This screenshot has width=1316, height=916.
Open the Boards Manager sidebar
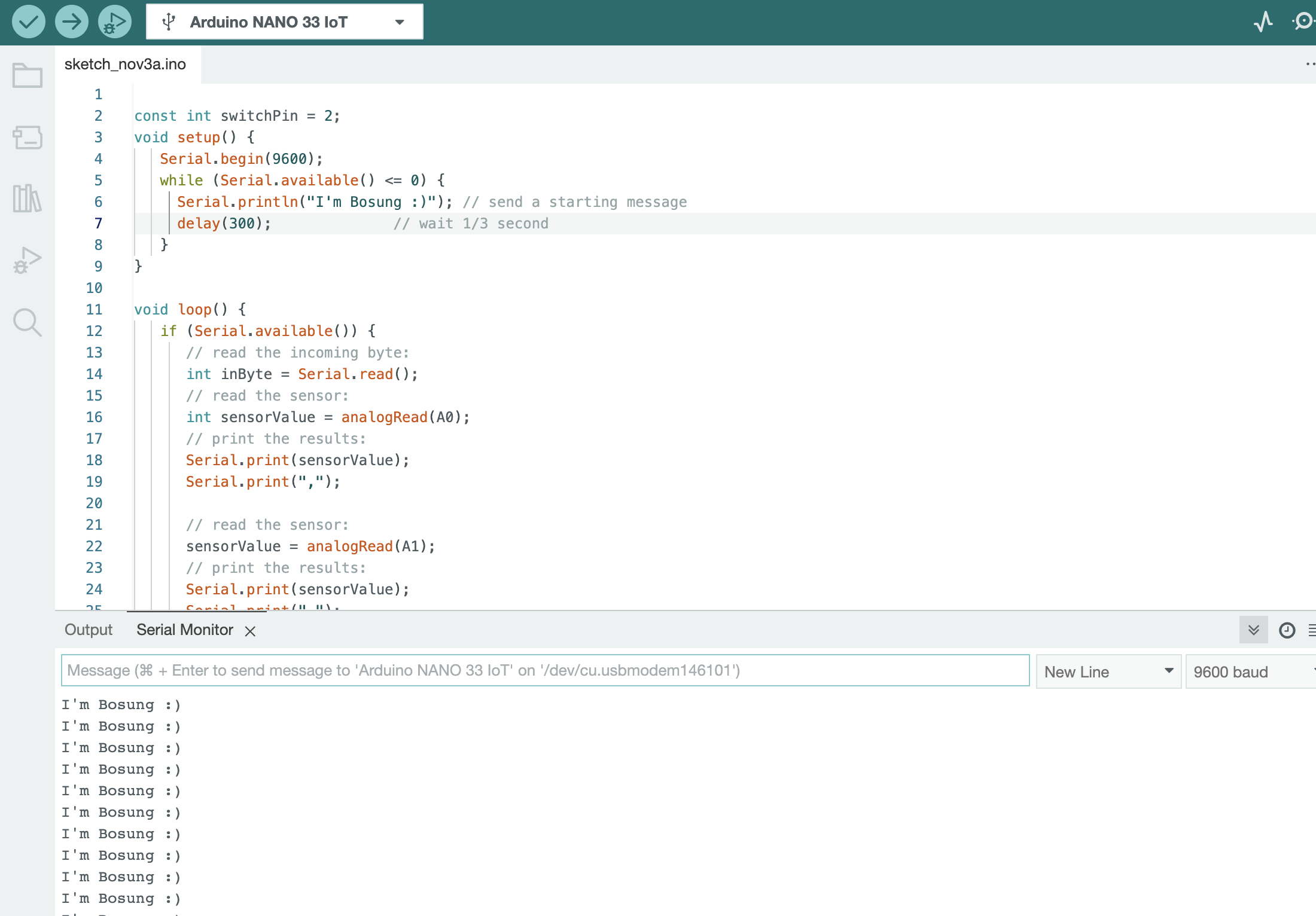(28, 138)
